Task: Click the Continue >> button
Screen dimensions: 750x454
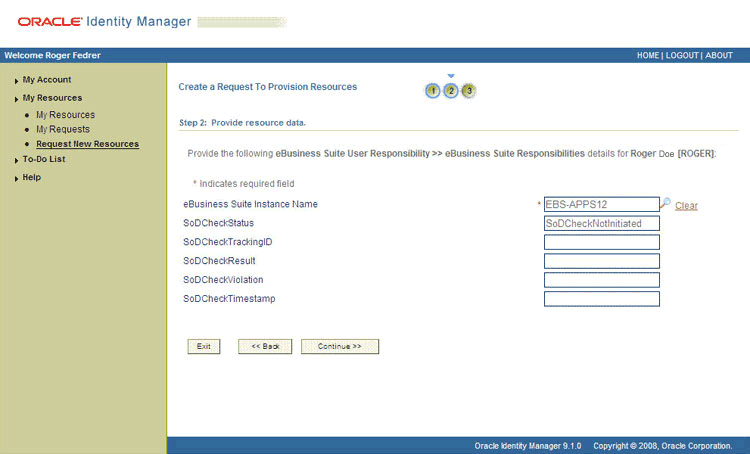Action: tap(340, 346)
